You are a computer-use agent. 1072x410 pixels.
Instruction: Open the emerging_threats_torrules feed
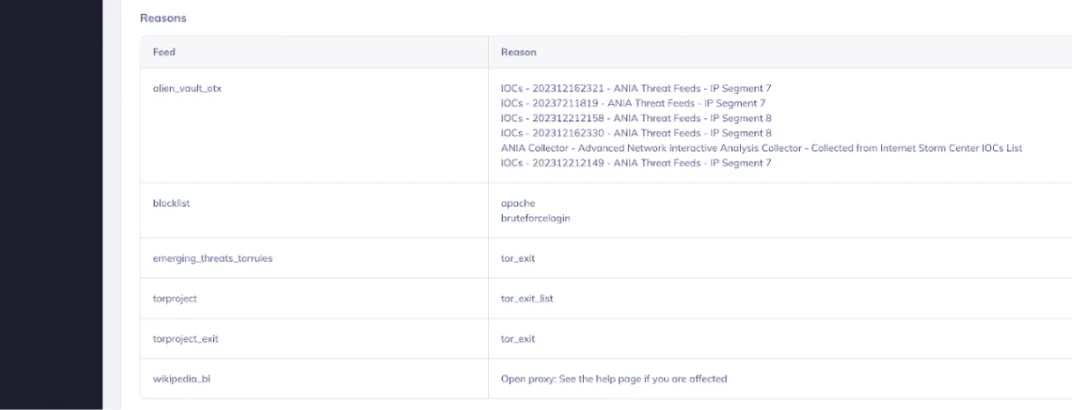click(212, 258)
